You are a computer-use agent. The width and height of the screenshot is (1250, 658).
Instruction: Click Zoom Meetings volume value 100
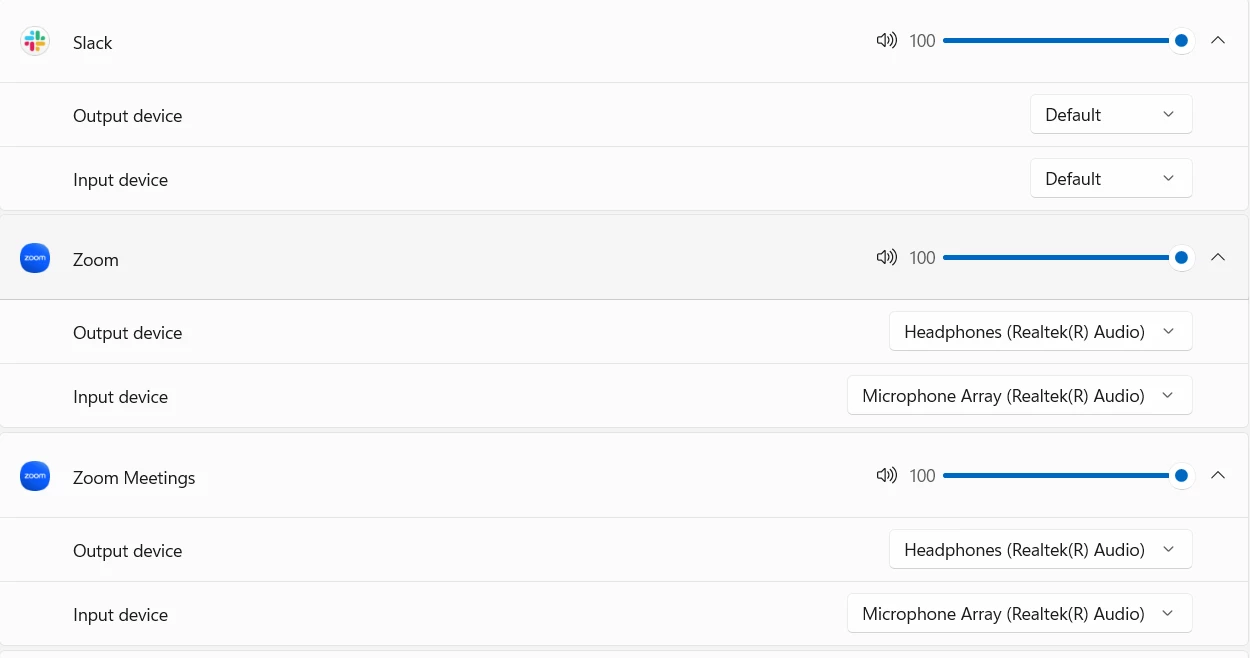(922, 476)
